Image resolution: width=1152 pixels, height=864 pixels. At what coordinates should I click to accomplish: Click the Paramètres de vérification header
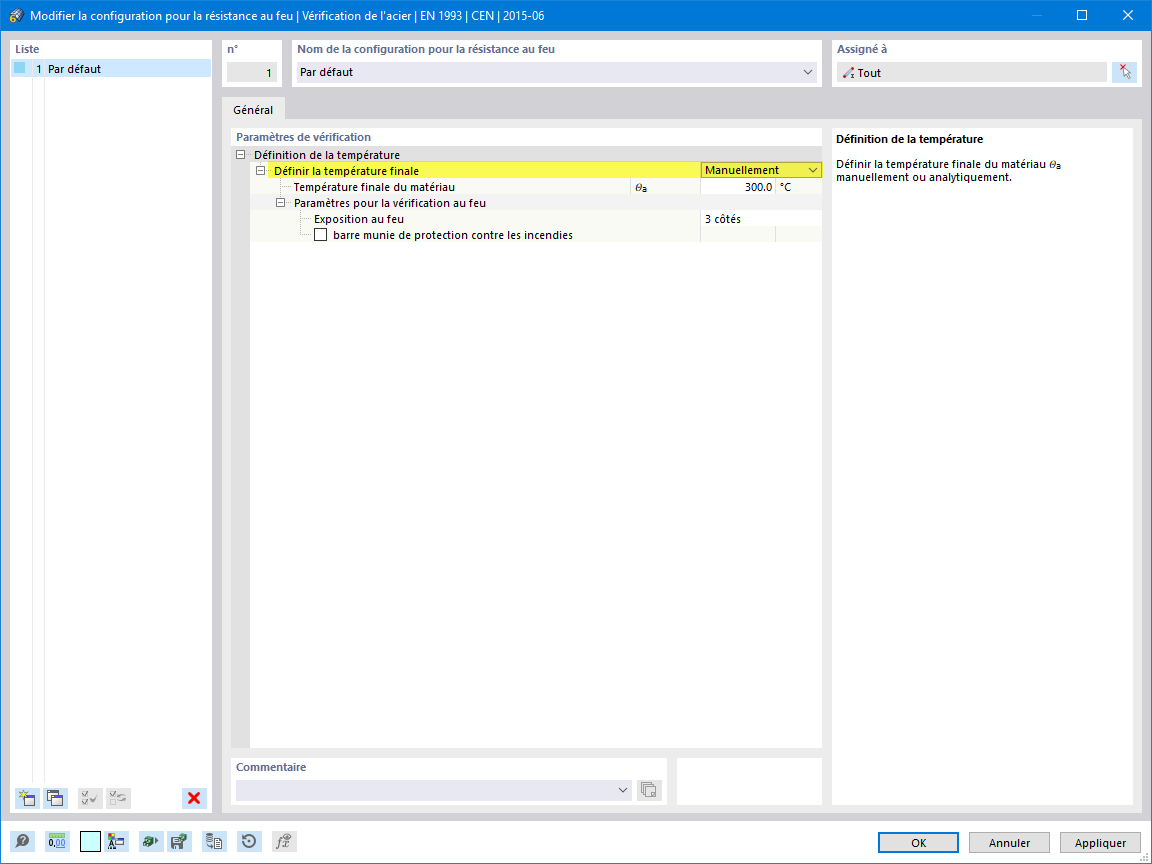pyautogui.click(x=303, y=137)
